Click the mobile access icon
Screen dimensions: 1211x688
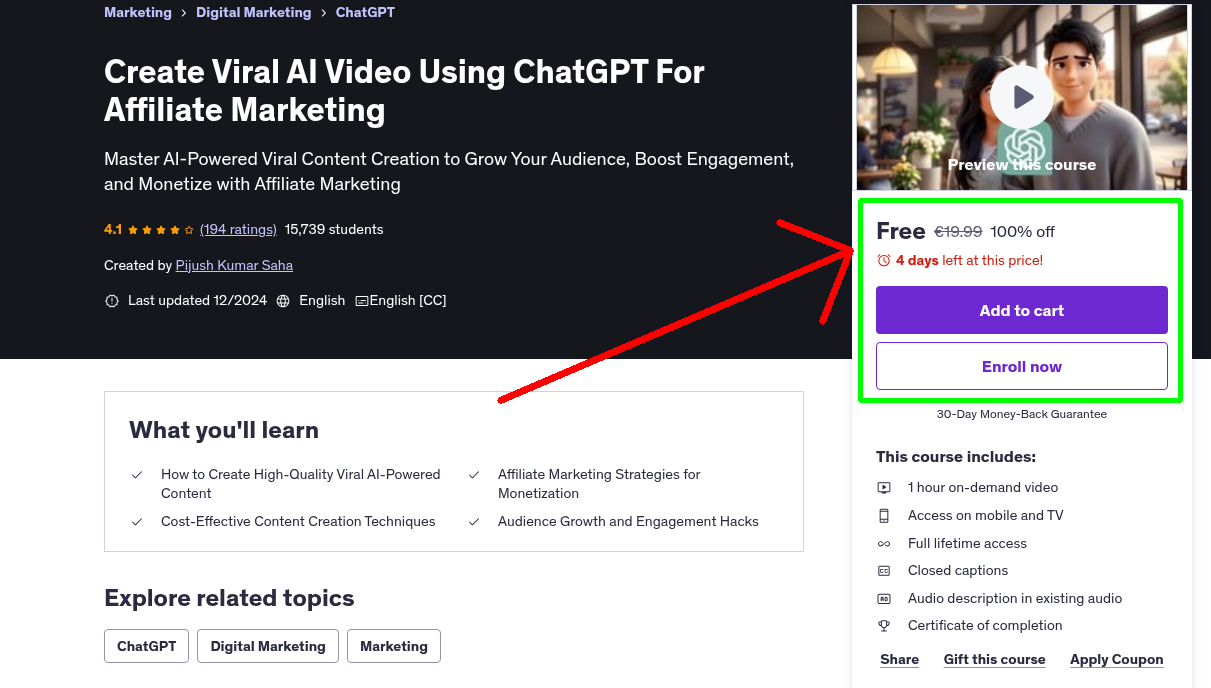coord(884,516)
